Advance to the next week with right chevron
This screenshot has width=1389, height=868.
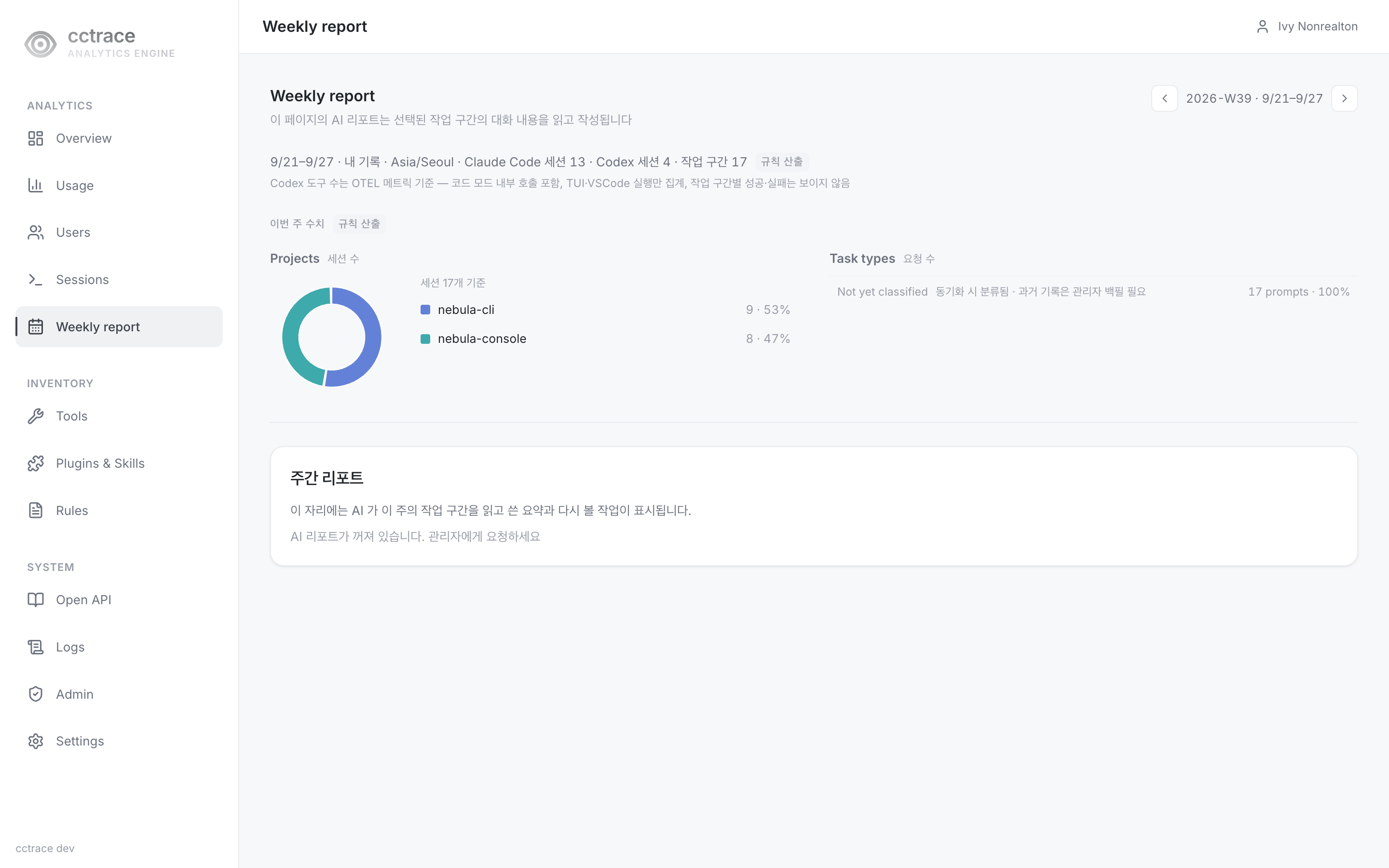(x=1344, y=98)
